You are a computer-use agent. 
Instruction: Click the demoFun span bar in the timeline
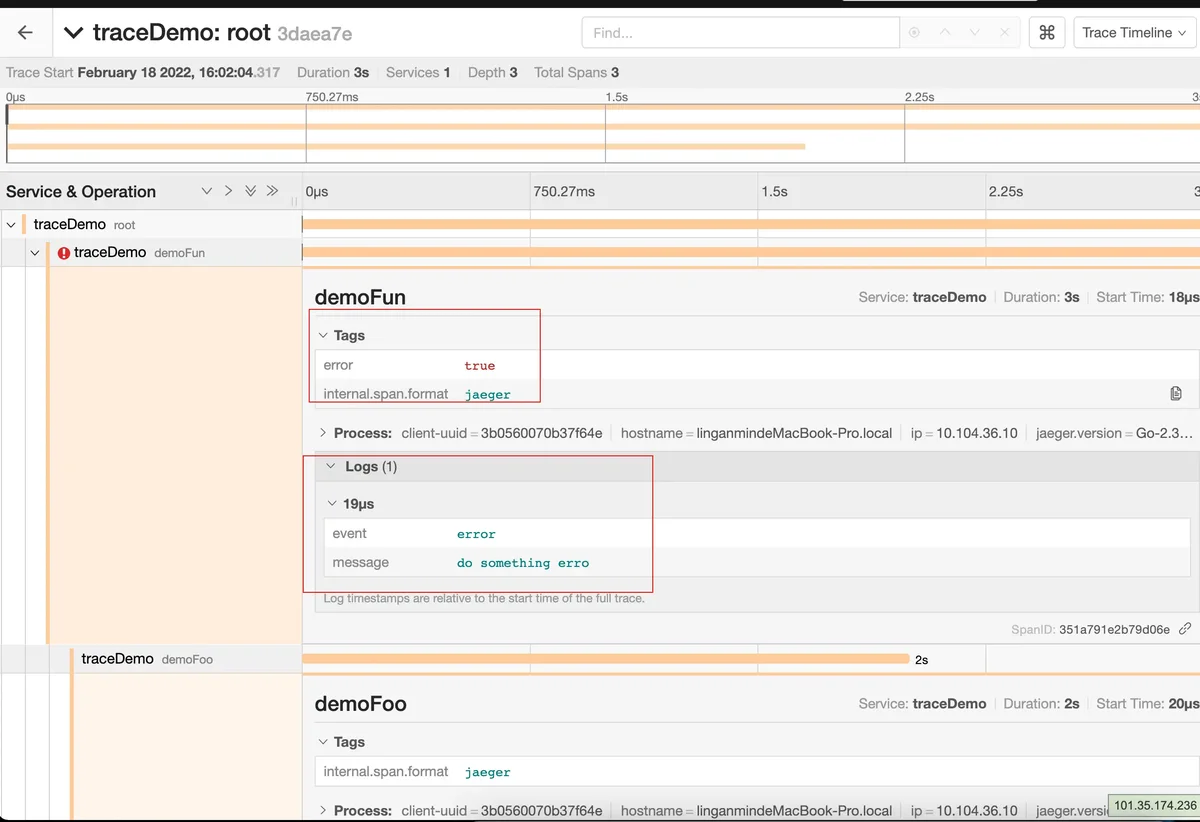751,253
